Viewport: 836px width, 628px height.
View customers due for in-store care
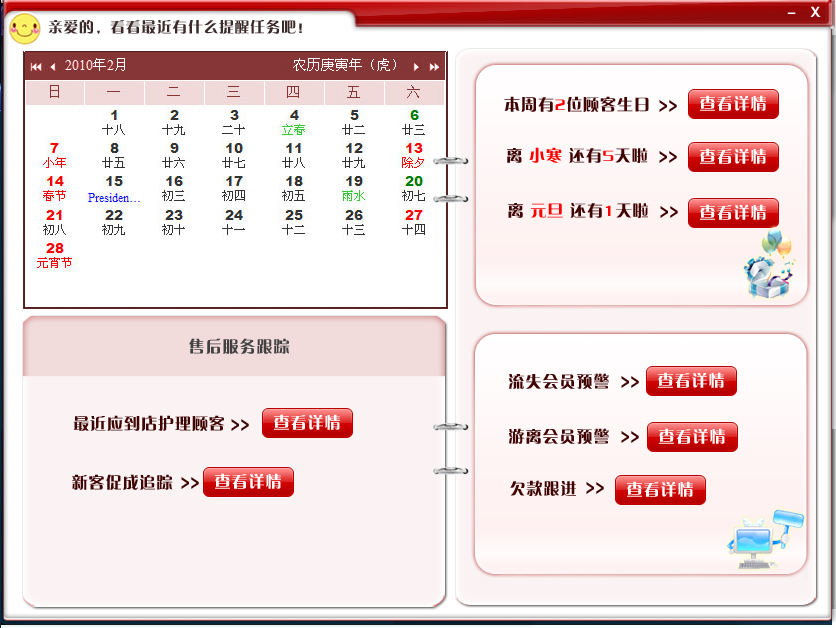click(x=307, y=424)
